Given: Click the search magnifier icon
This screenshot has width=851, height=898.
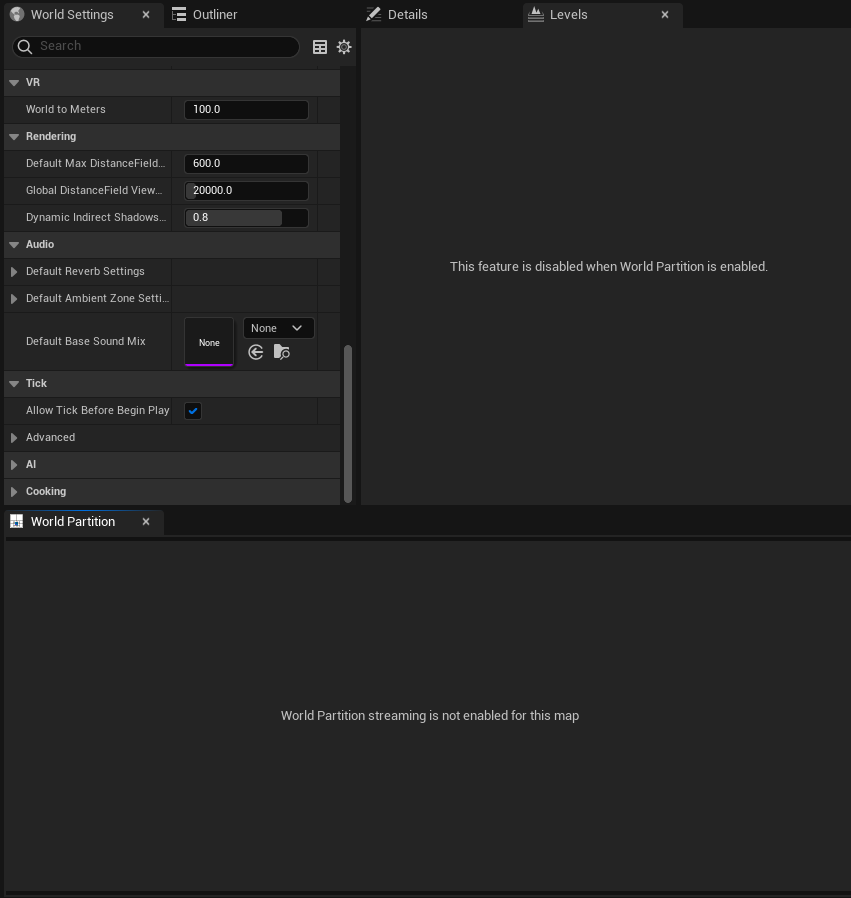Looking at the screenshot, I should click(25, 46).
